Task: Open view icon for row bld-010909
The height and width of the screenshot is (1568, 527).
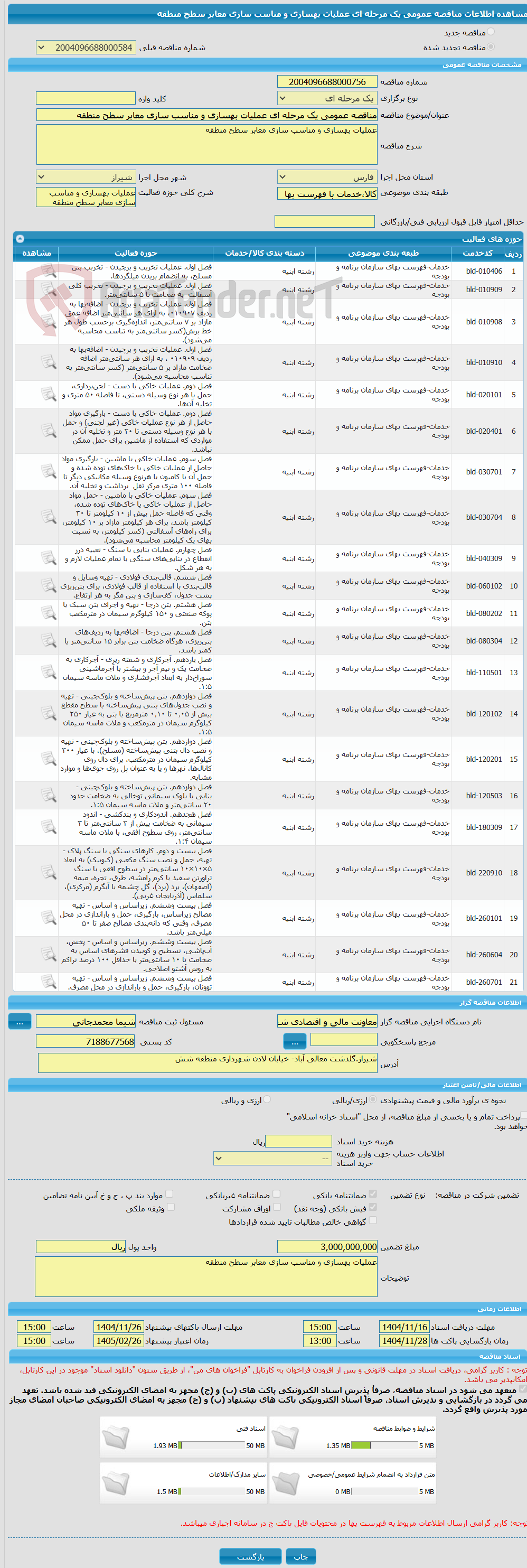Action: pyautogui.click(x=49, y=289)
